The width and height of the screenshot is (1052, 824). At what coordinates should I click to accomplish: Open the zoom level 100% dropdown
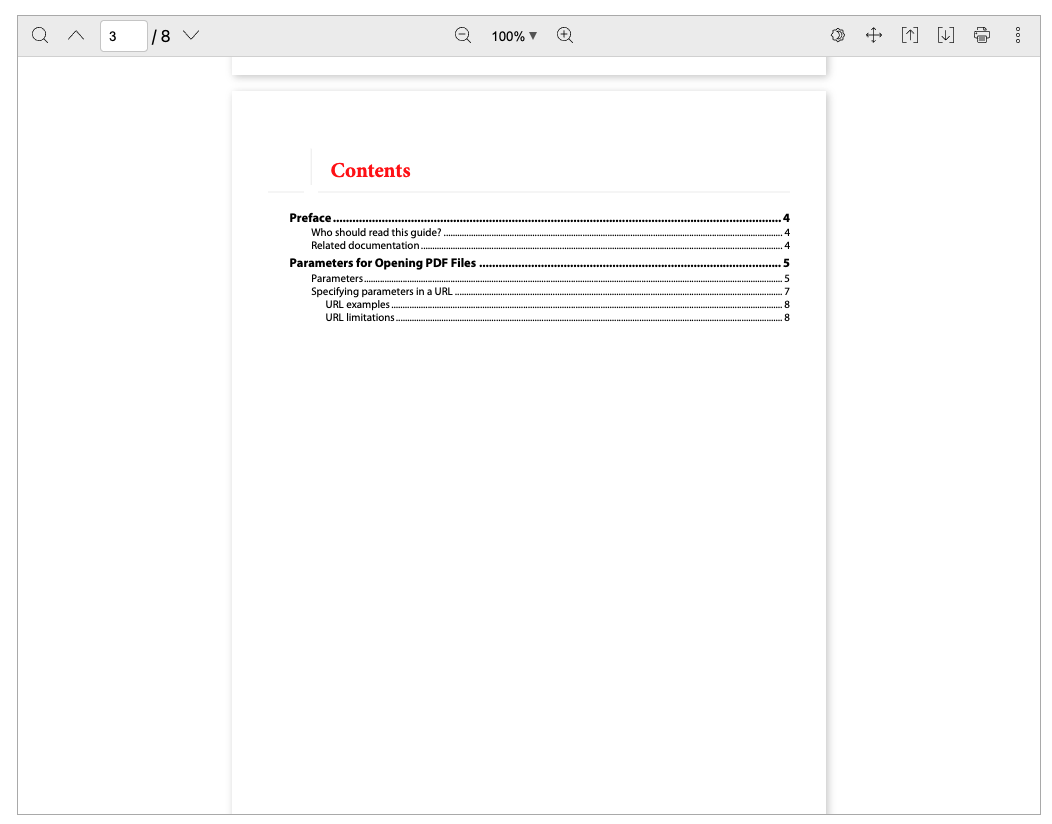513,35
